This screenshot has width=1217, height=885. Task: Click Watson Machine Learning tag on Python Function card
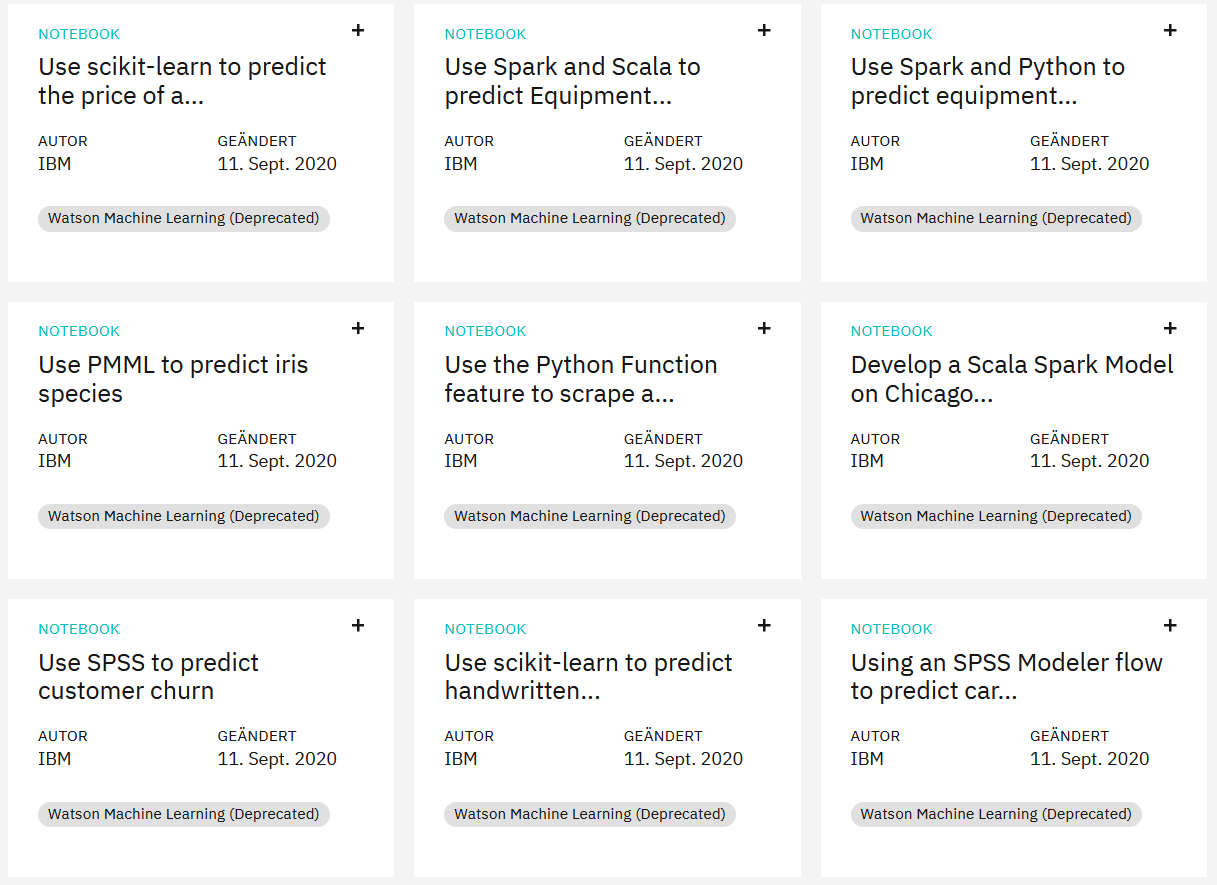point(590,516)
